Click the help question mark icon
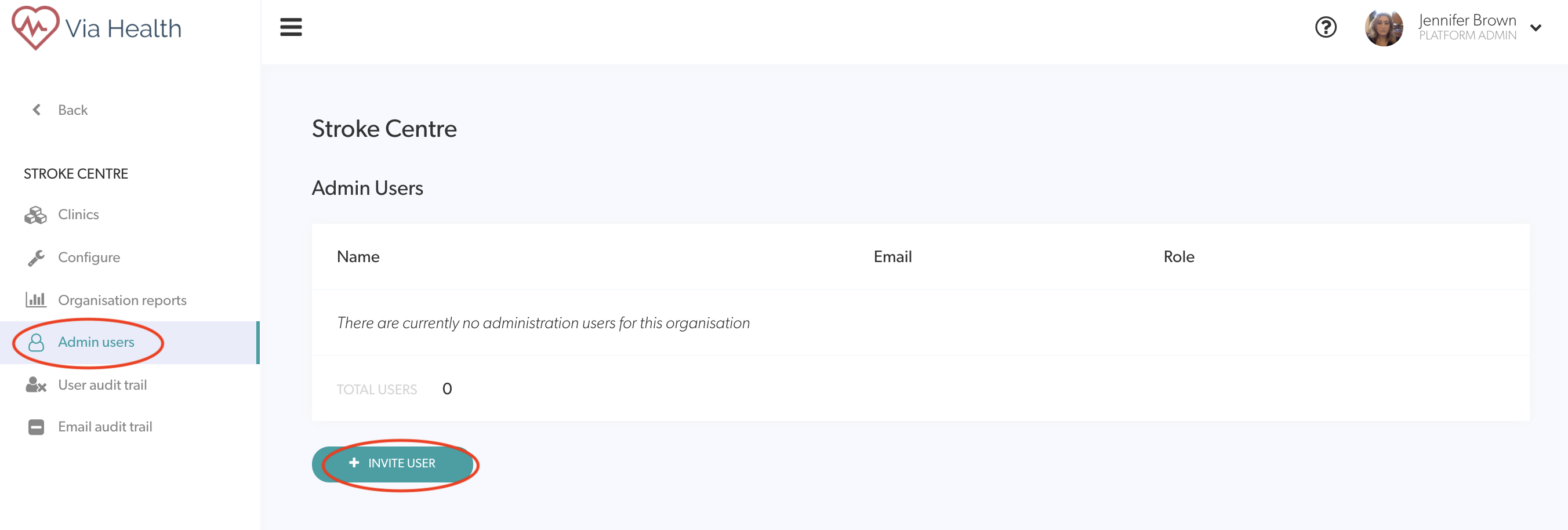The height and width of the screenshot is (530, 1568). (1326, 27)
